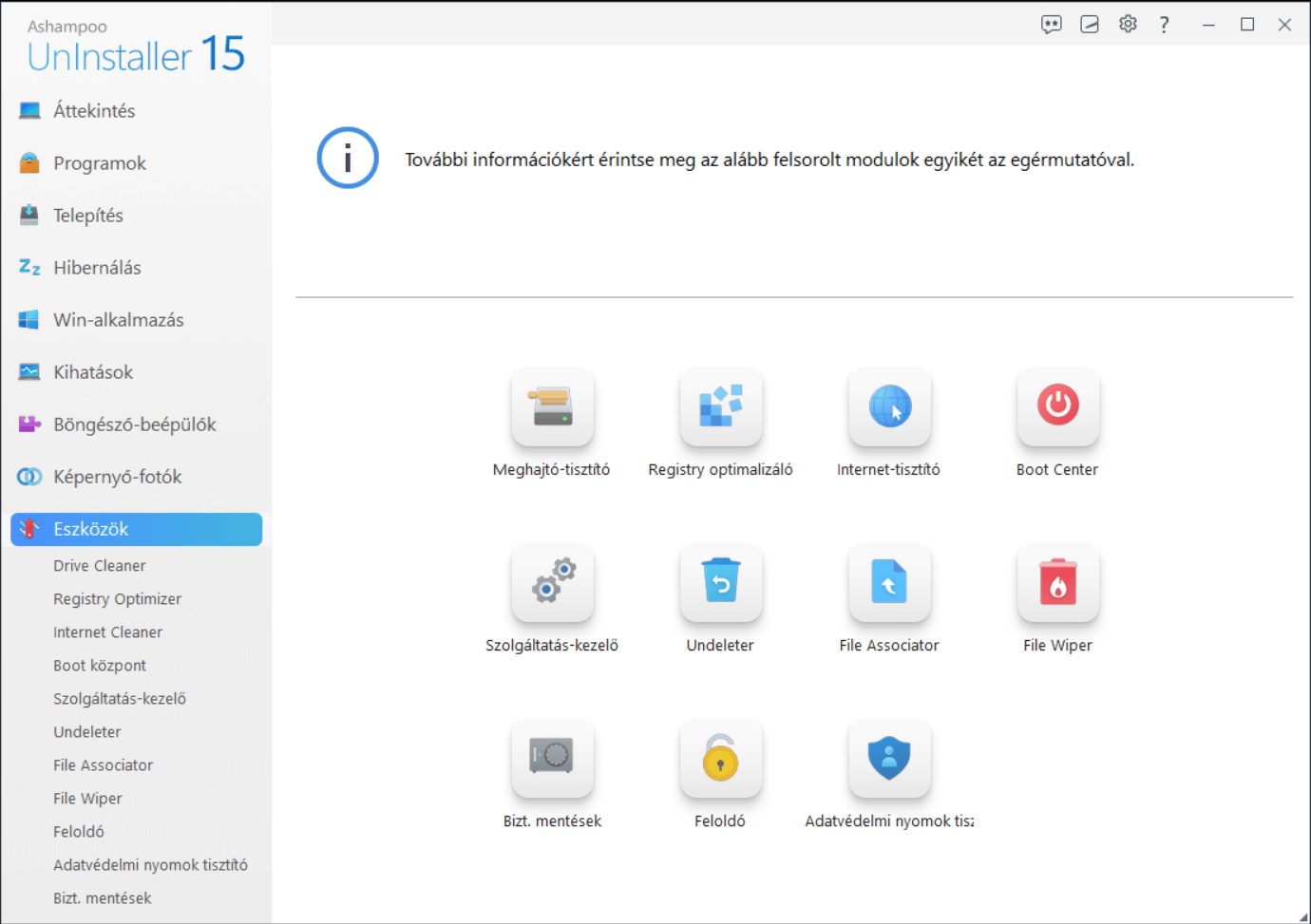1311x924 pixels.
Task: Switch to the Telepítés section
Action: coord(136,216)
